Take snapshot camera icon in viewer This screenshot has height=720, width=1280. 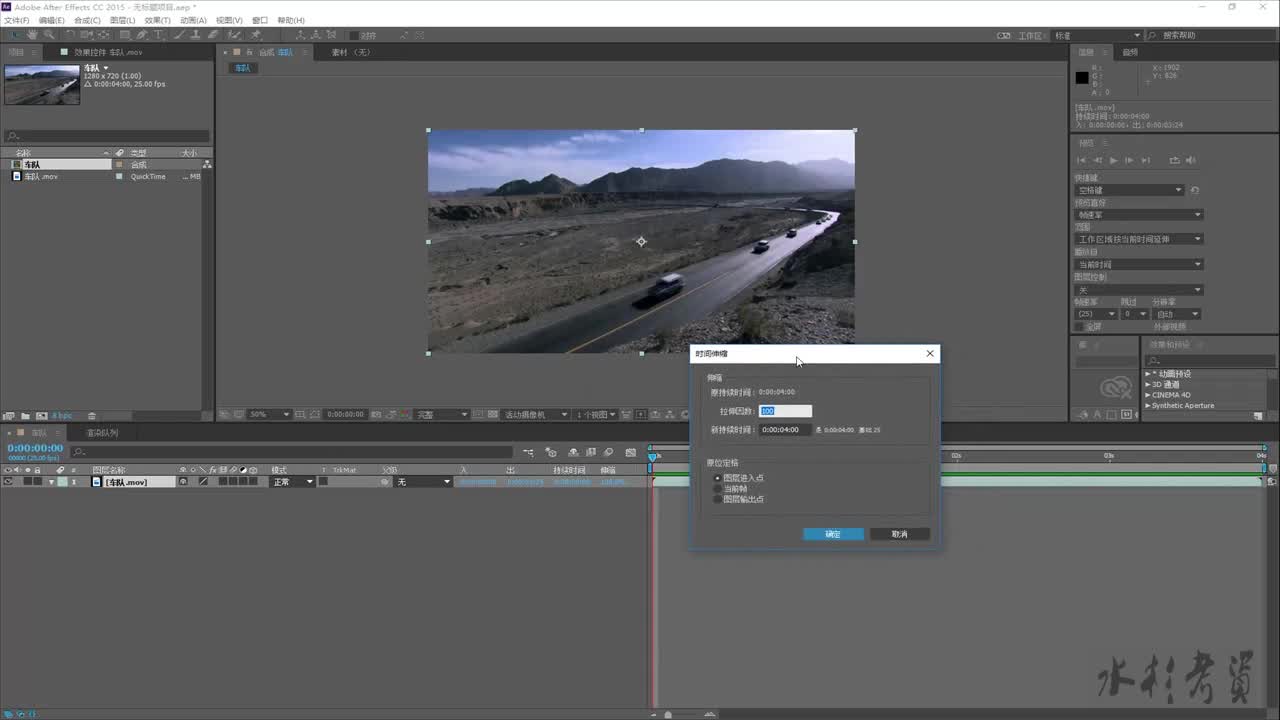(376, 414)
